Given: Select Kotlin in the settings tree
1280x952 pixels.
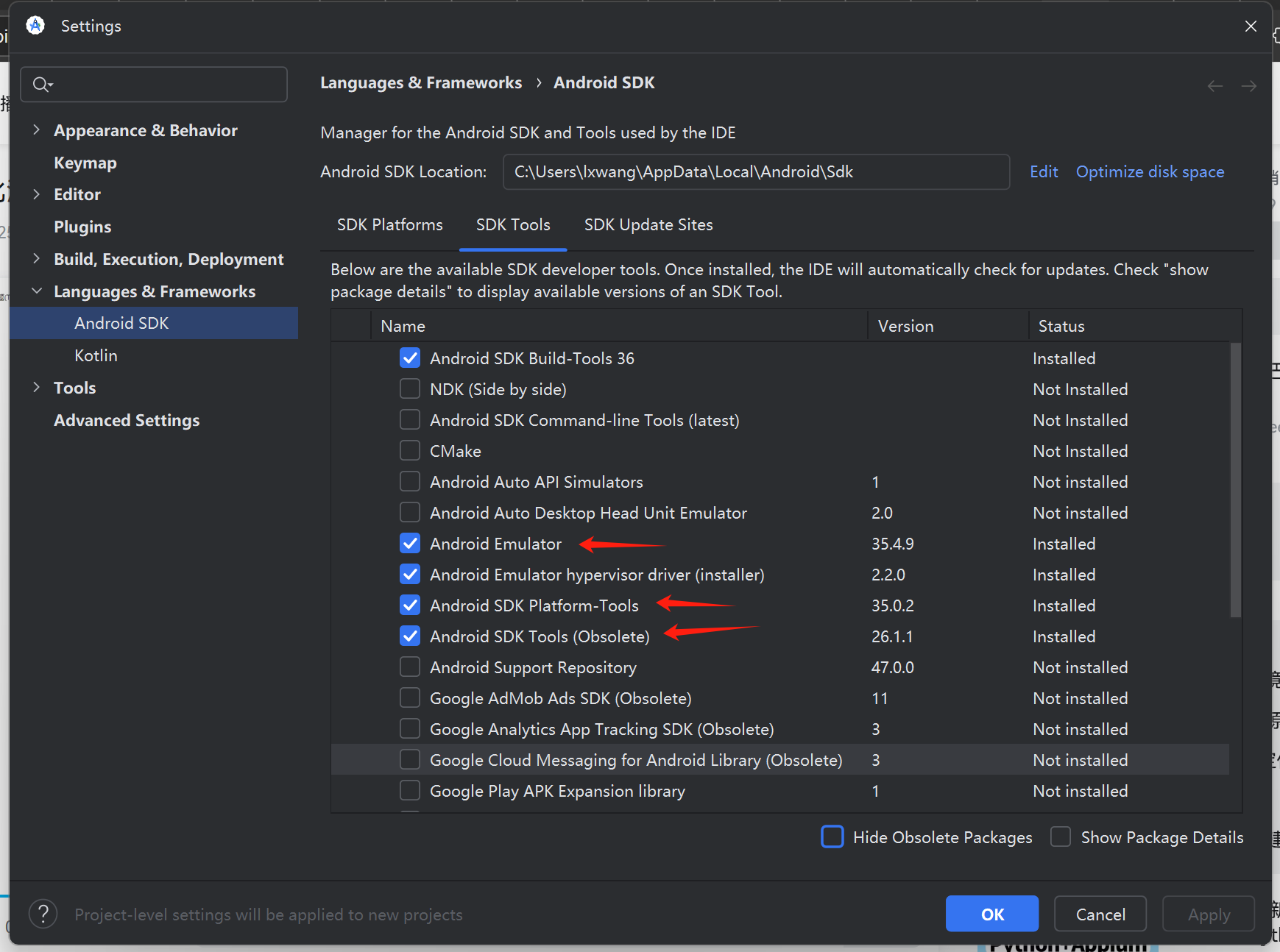Looking at the screenshot, I should click(x=96, y=355).
